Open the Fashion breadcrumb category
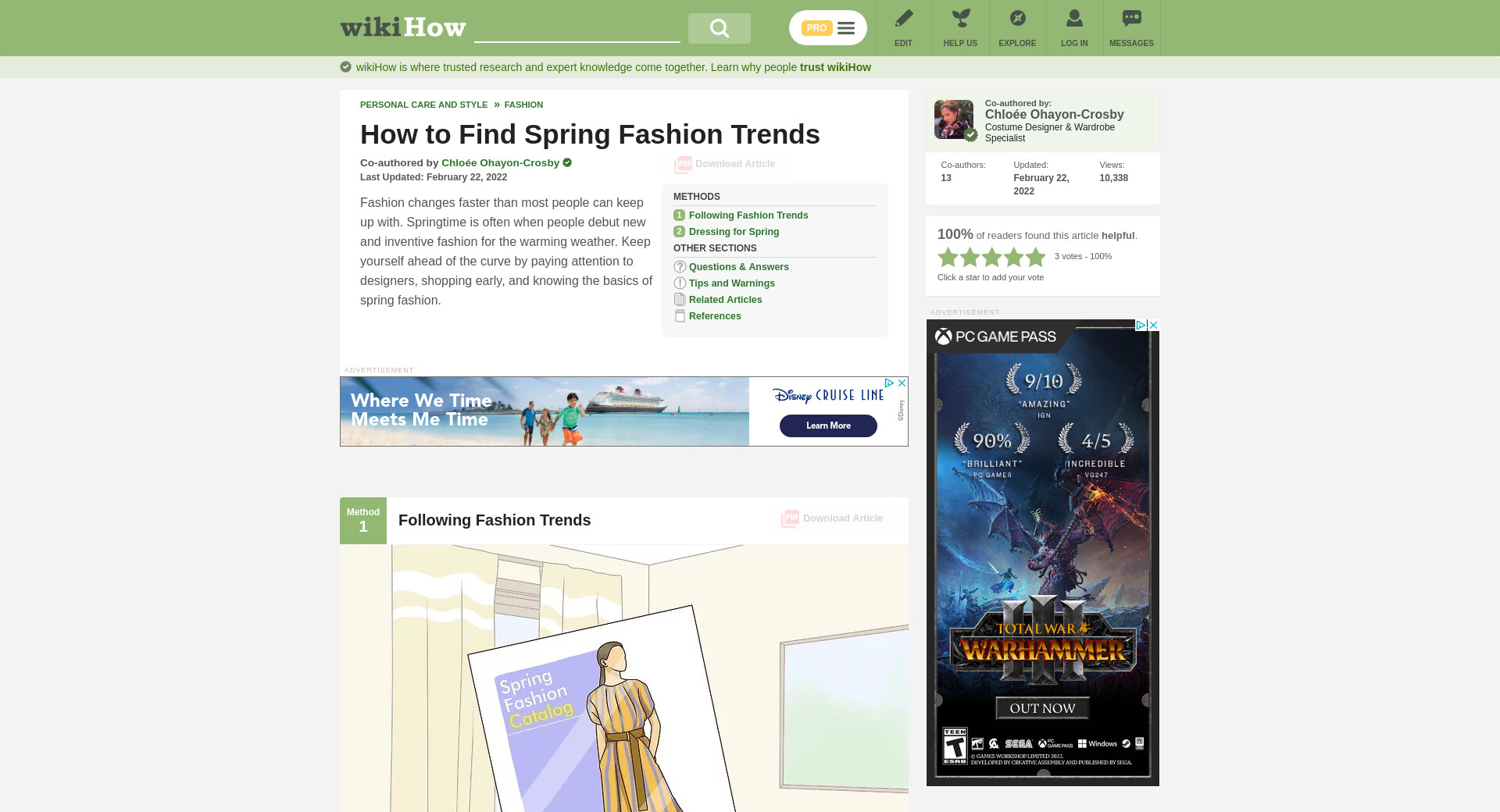Viewport: 1500px width, 812px height. pyautogui.click(x=523, y=105)
